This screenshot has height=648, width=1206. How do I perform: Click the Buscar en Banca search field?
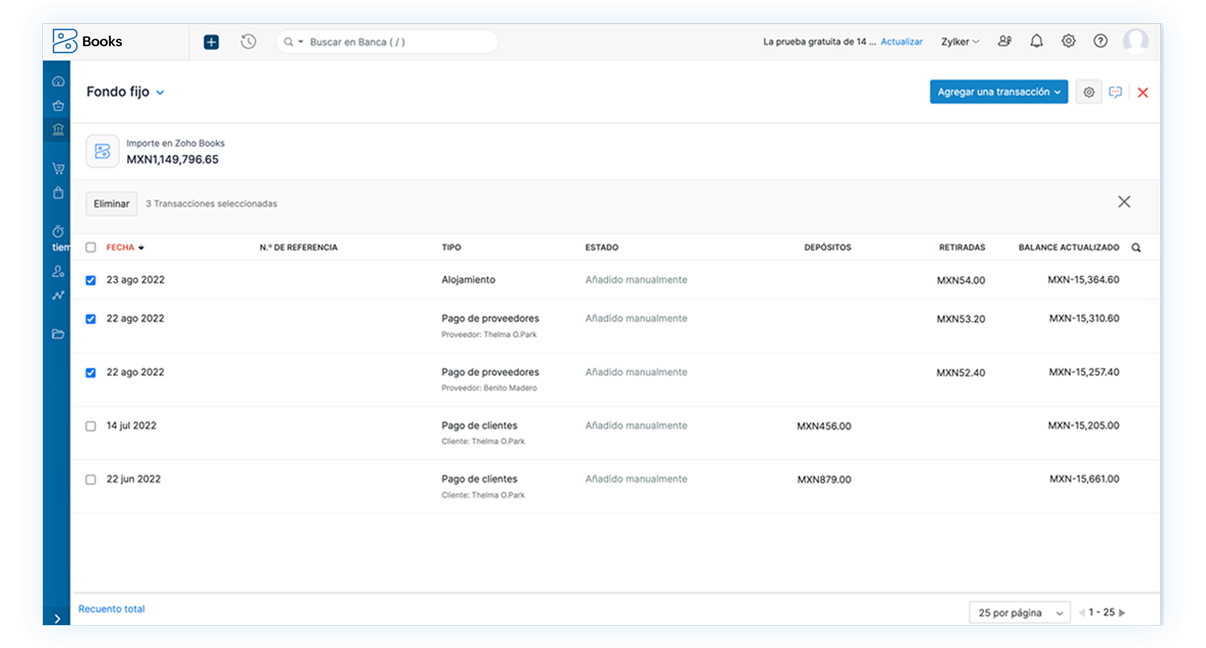click(395, 42)
